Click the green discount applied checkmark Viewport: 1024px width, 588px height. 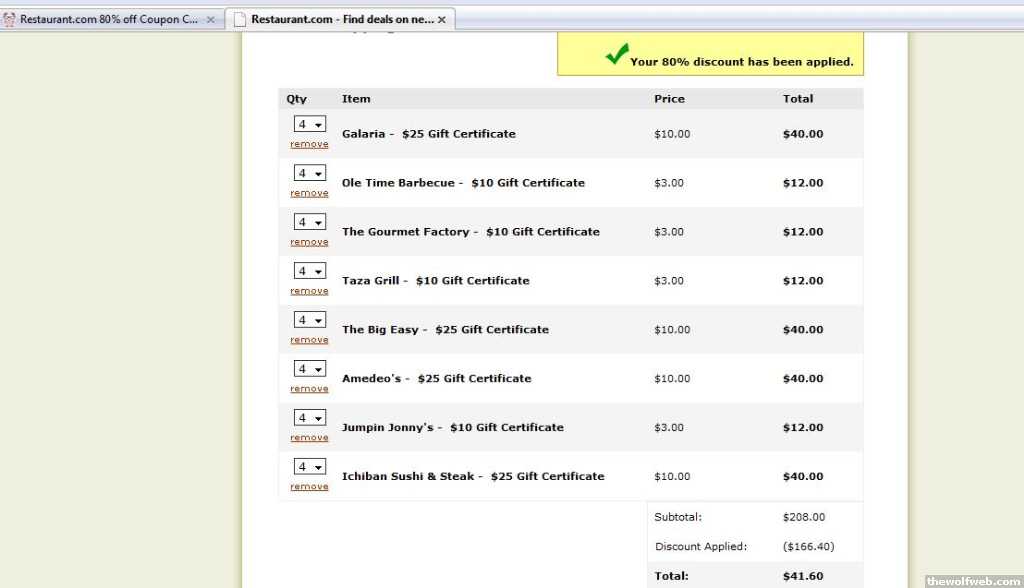(x=617, y=55)
